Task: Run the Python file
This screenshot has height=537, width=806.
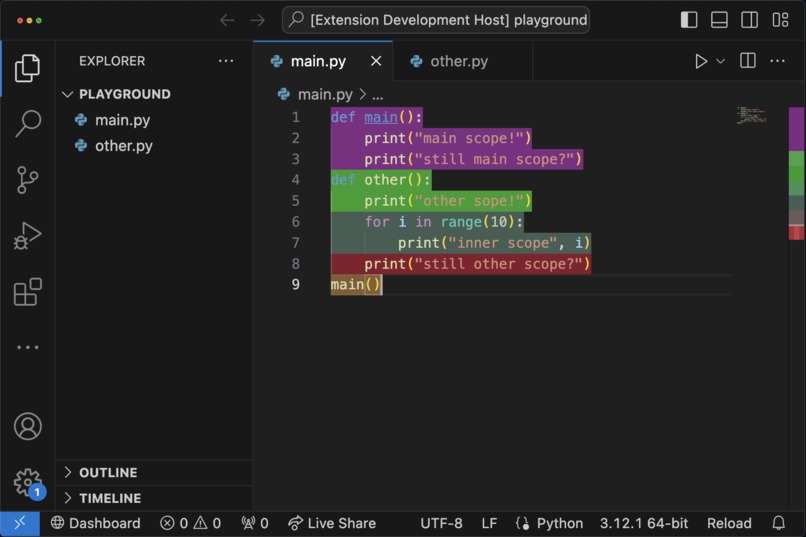Action: (x=701, y=61)
